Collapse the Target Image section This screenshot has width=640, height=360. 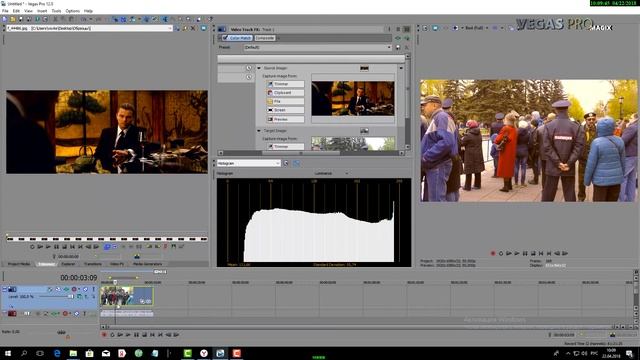[259, 131]
